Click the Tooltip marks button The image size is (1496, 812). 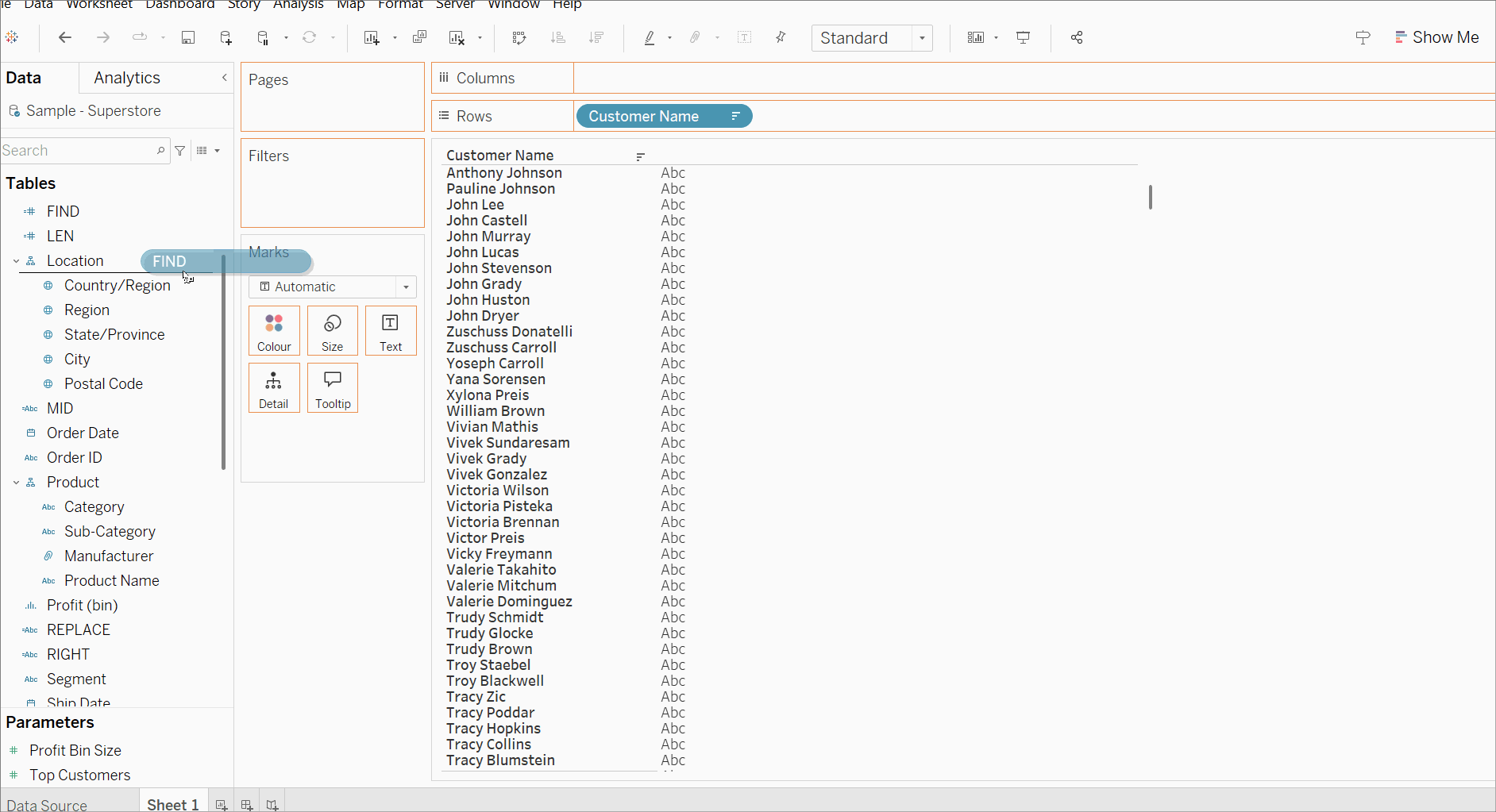coord(333,388)
